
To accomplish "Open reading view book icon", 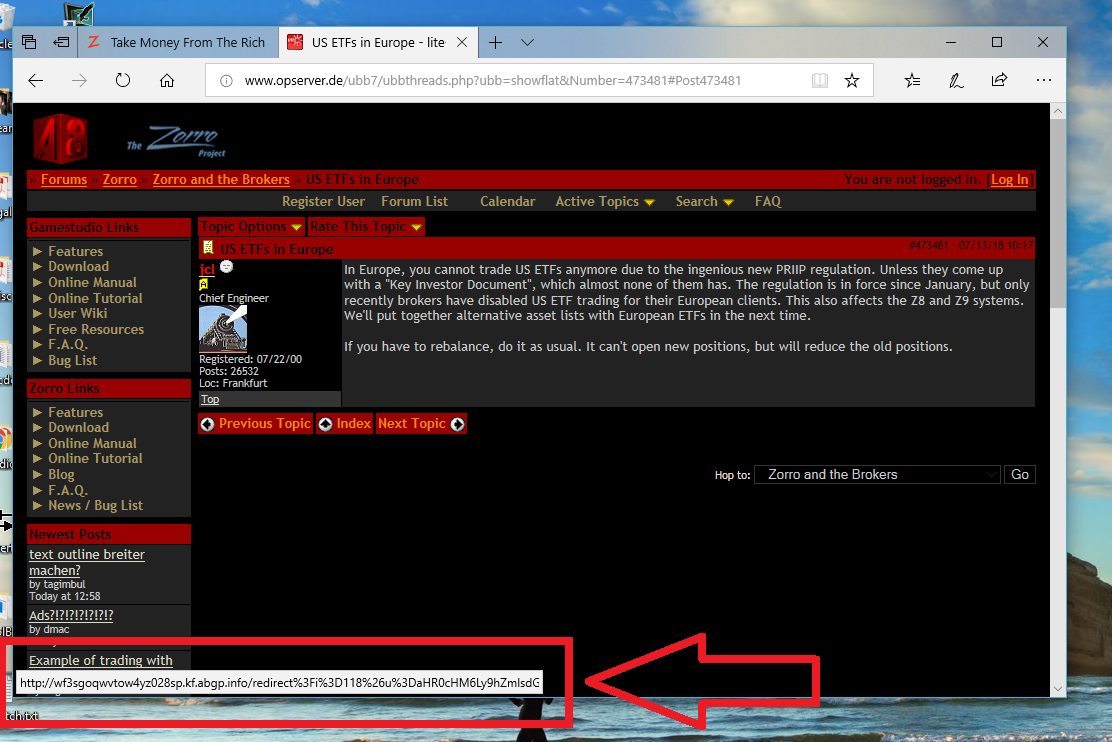I will pos(820,81).
